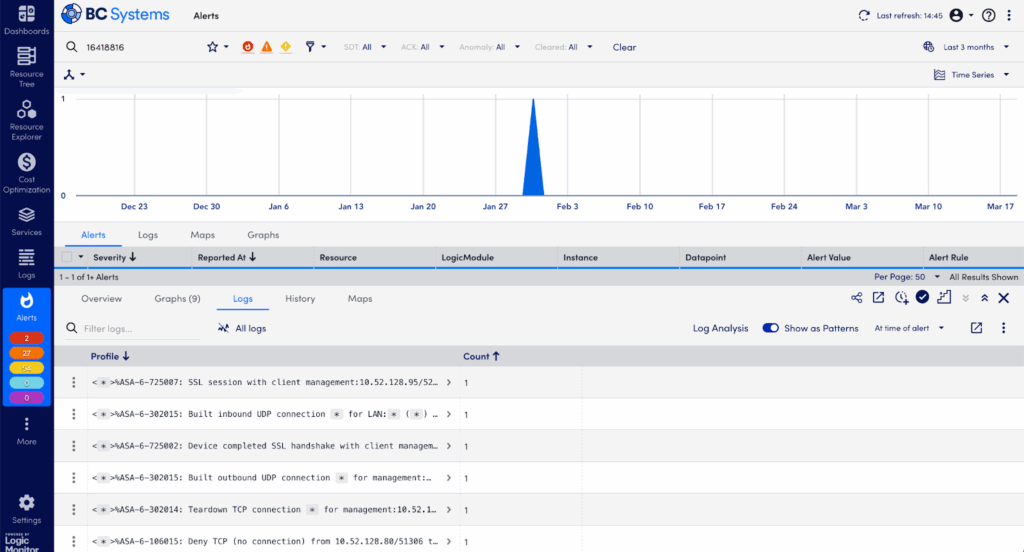Open Logs from the left sidebar
Screen dimensions: 1024x552
pos(26,263)
